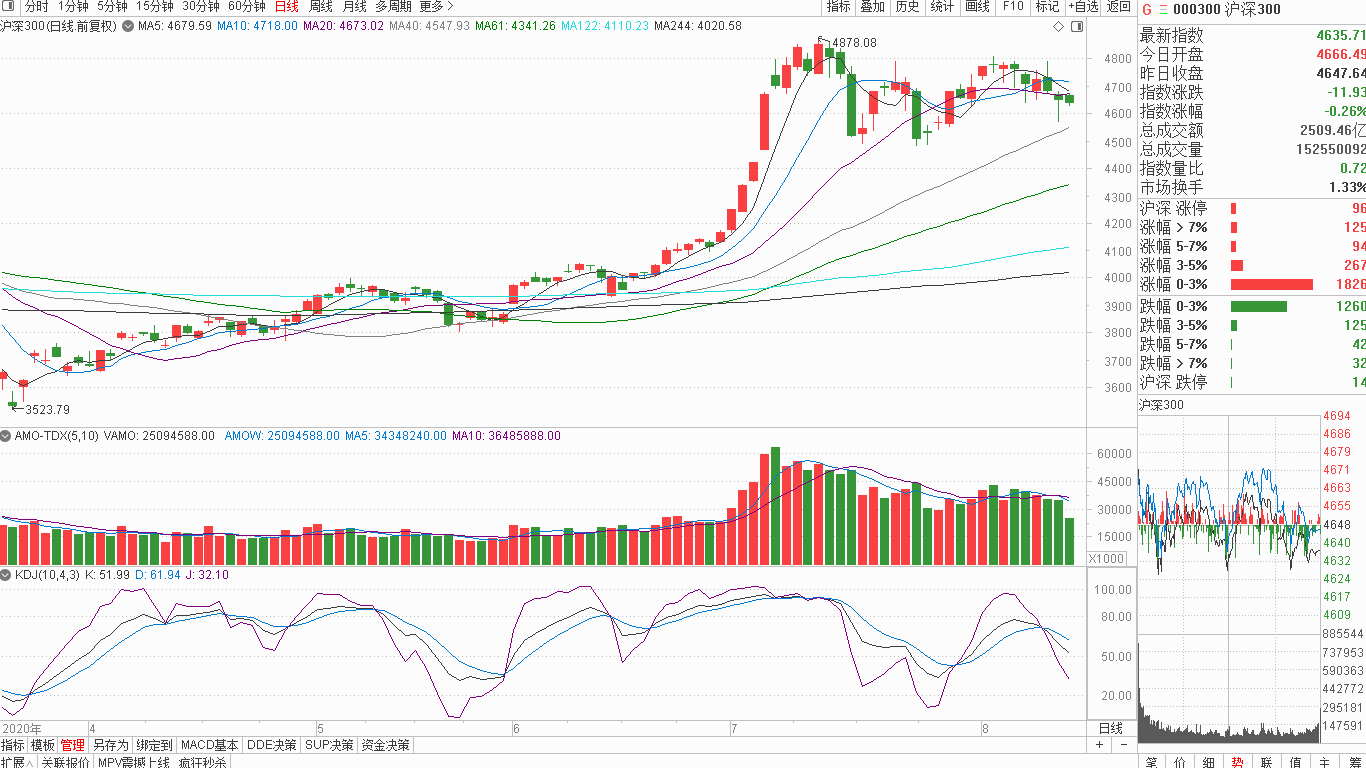Click the 标记 mark button
Image resolution: width=1366 pixels, height=768 pixels.
[1047, 7]
